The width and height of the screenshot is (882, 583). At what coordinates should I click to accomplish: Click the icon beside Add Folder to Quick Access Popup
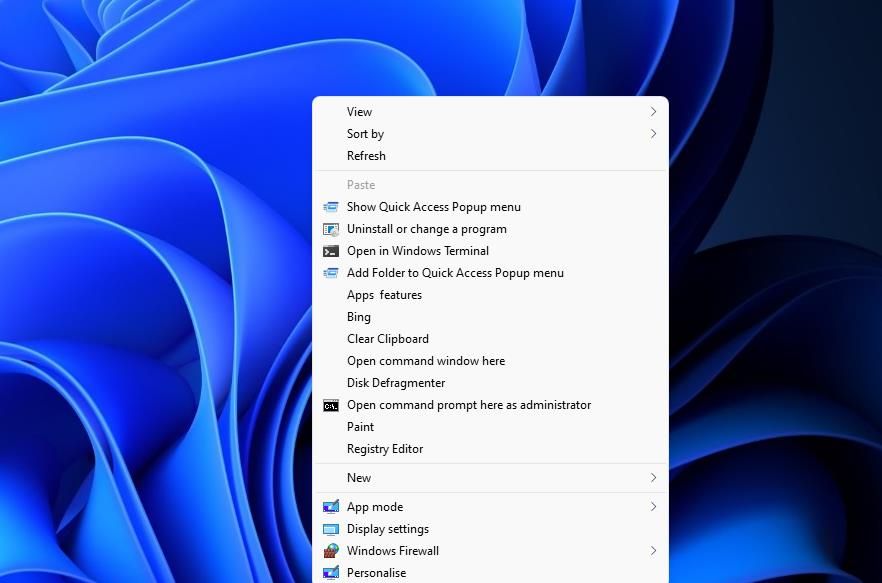coord(331,273)
